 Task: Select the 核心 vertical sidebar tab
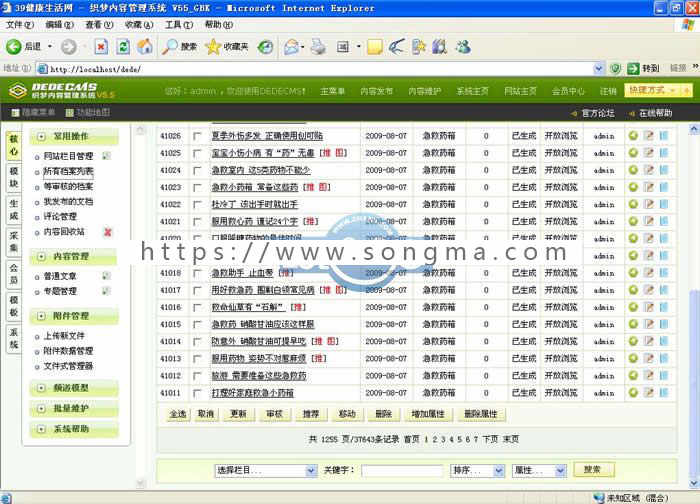(x=14, y=145)
